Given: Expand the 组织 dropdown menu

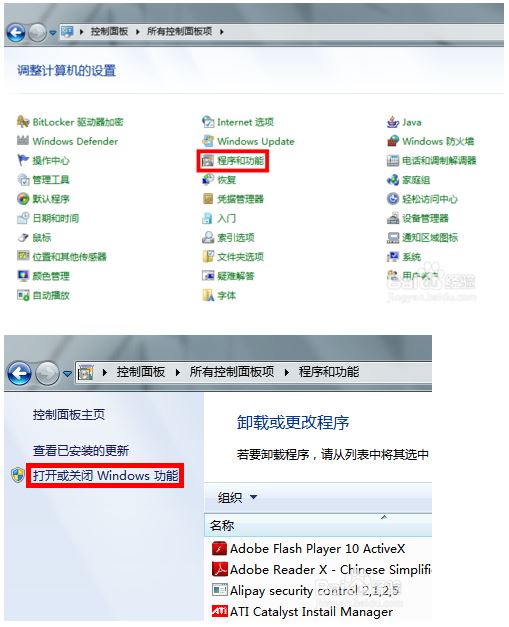Looking at the screenshot, I should pos(238,497).
